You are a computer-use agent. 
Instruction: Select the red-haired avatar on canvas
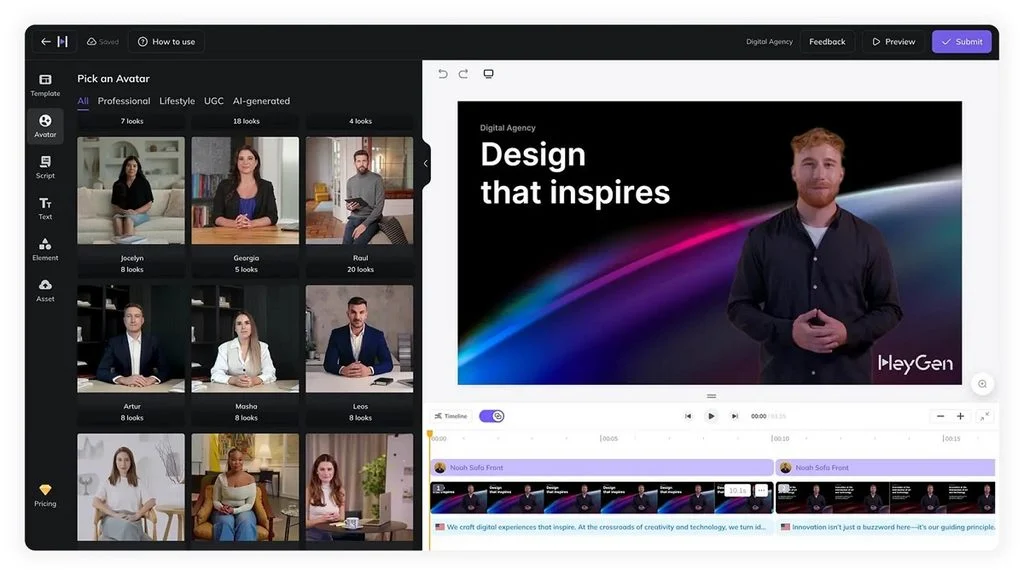[815, 255]
